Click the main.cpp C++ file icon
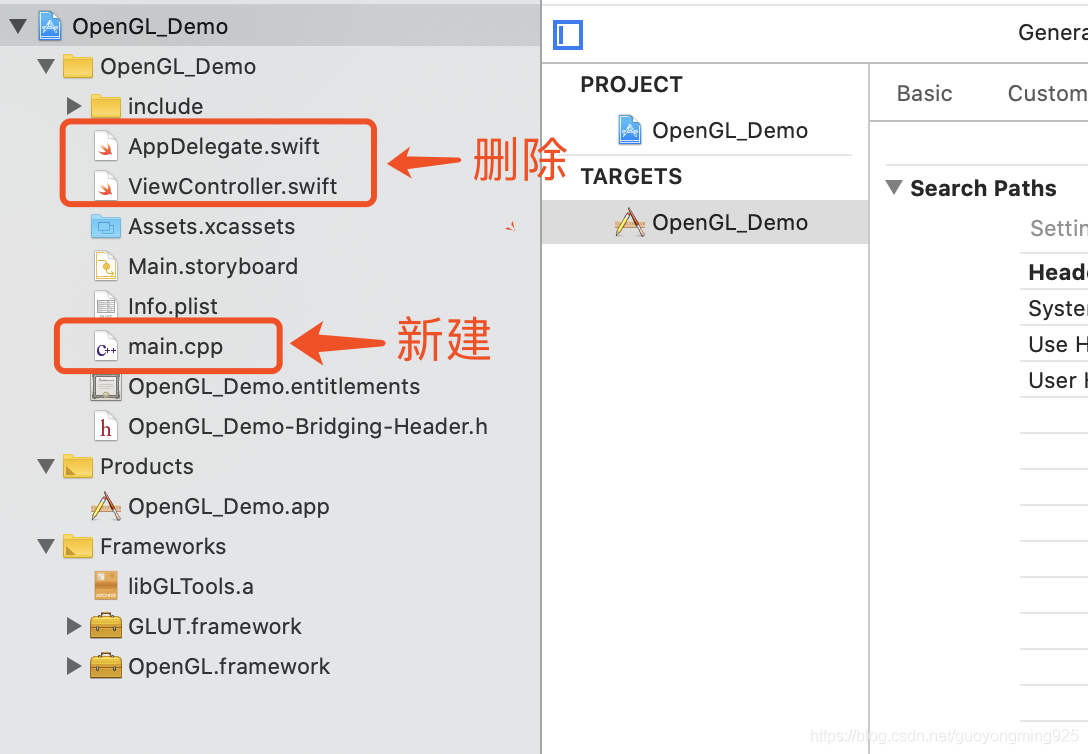 click(x=105, y=348)
